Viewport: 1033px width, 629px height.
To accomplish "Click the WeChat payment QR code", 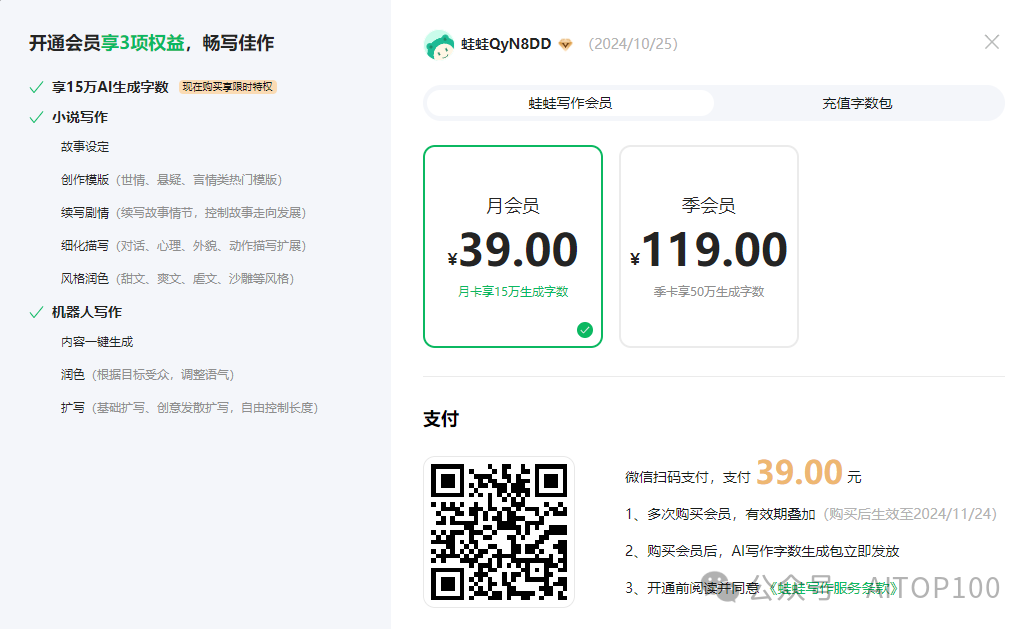I will pos(499,532).
